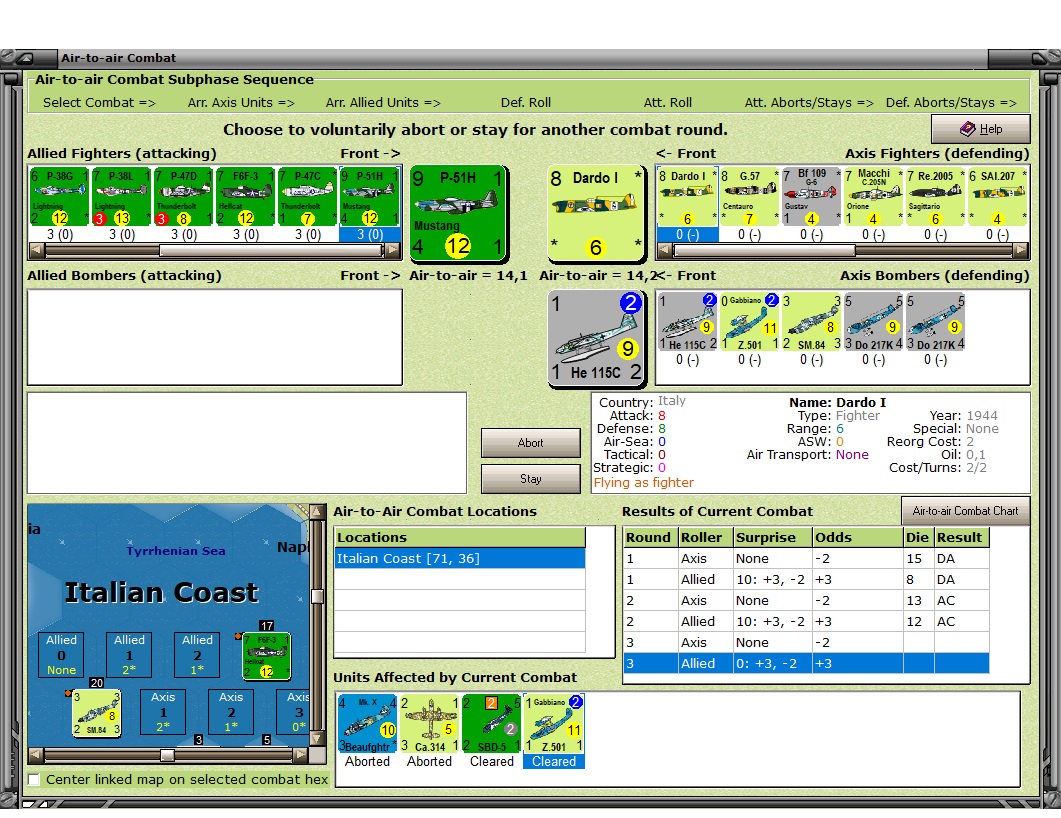The image size is (1061, 818).
Task: Select the second Do 217K bomber counter
Action: tap(935, 322)
